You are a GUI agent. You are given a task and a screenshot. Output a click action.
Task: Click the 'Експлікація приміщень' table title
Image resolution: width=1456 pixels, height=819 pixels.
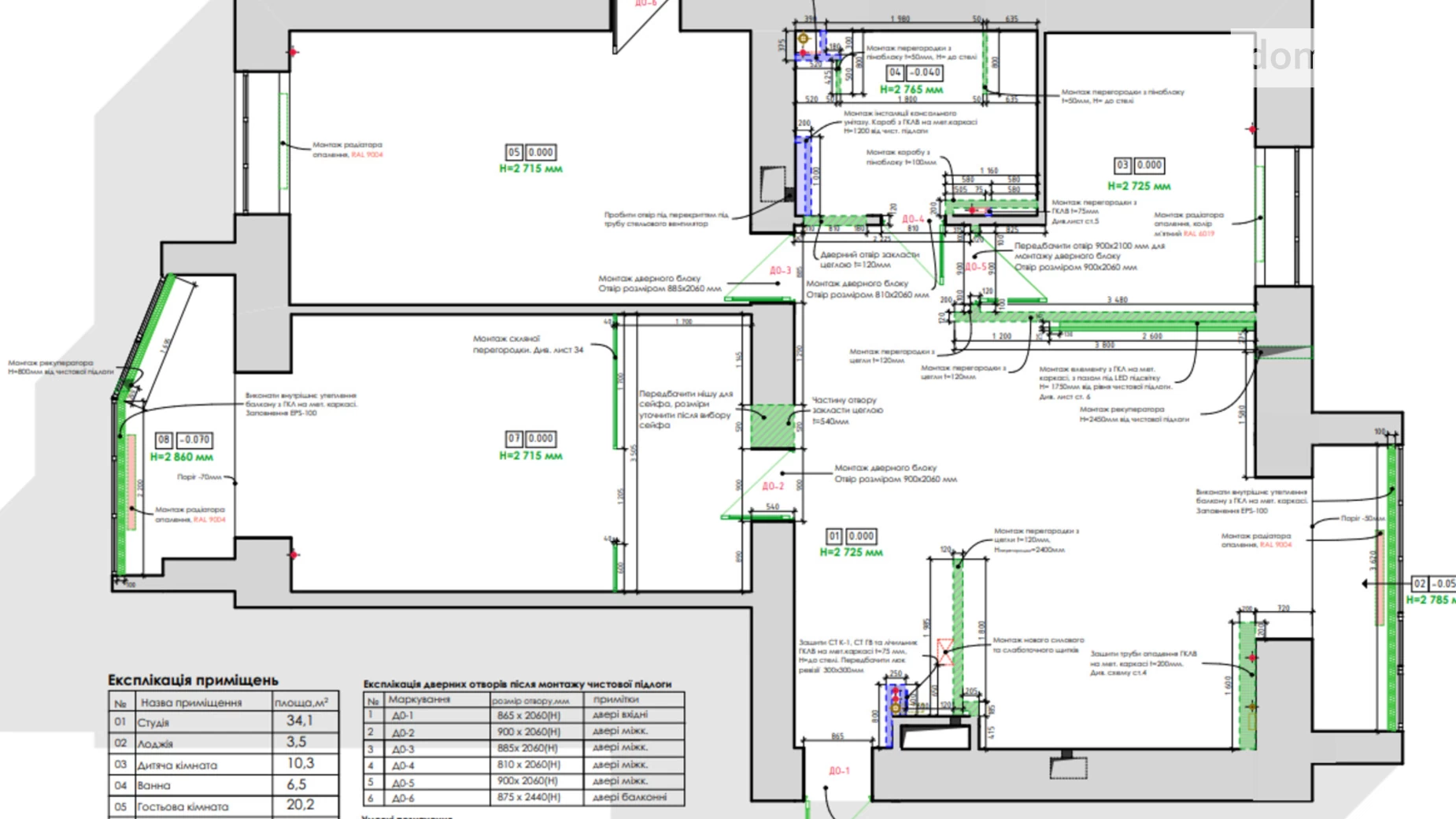[x=193, y=680]
